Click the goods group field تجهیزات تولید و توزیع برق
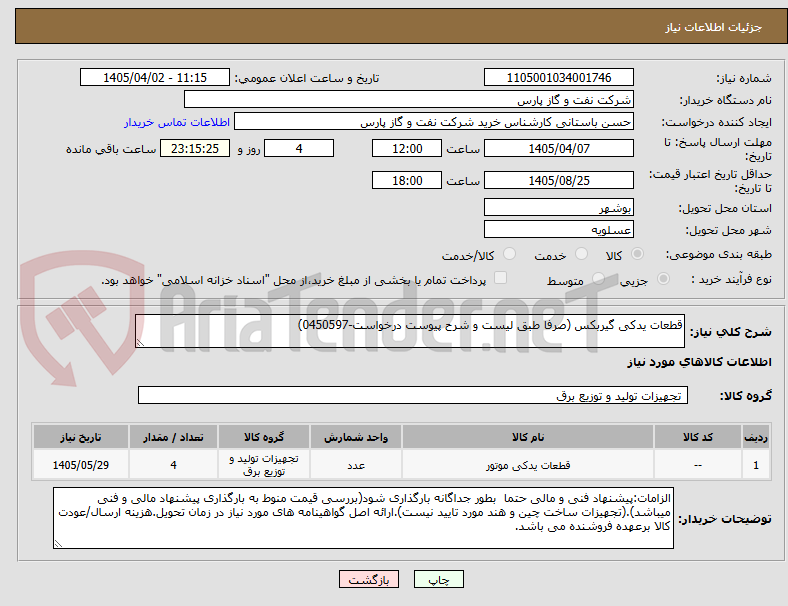 coord(413,395)
